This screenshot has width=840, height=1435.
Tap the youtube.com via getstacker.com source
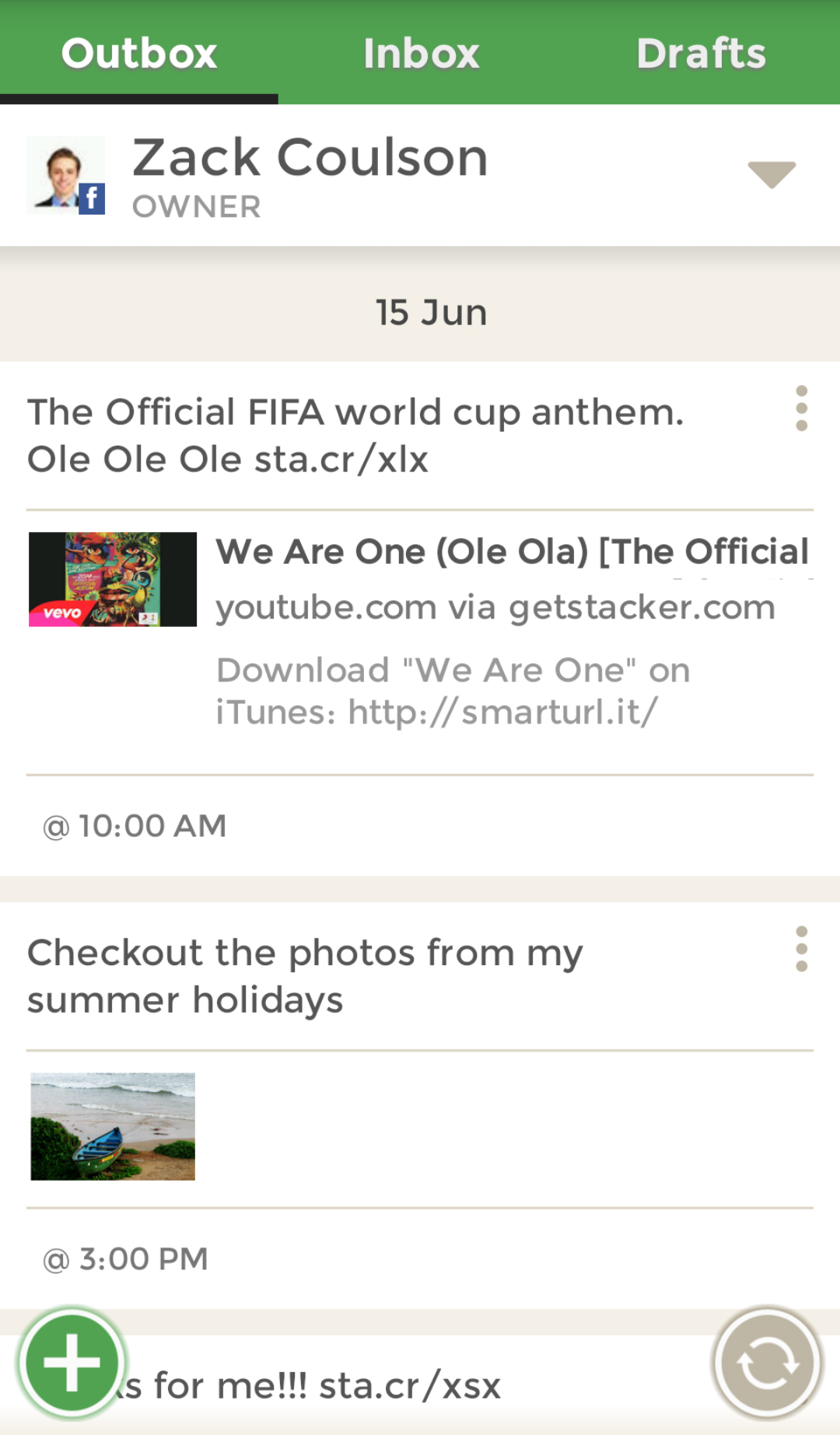(x=495, y=607)
